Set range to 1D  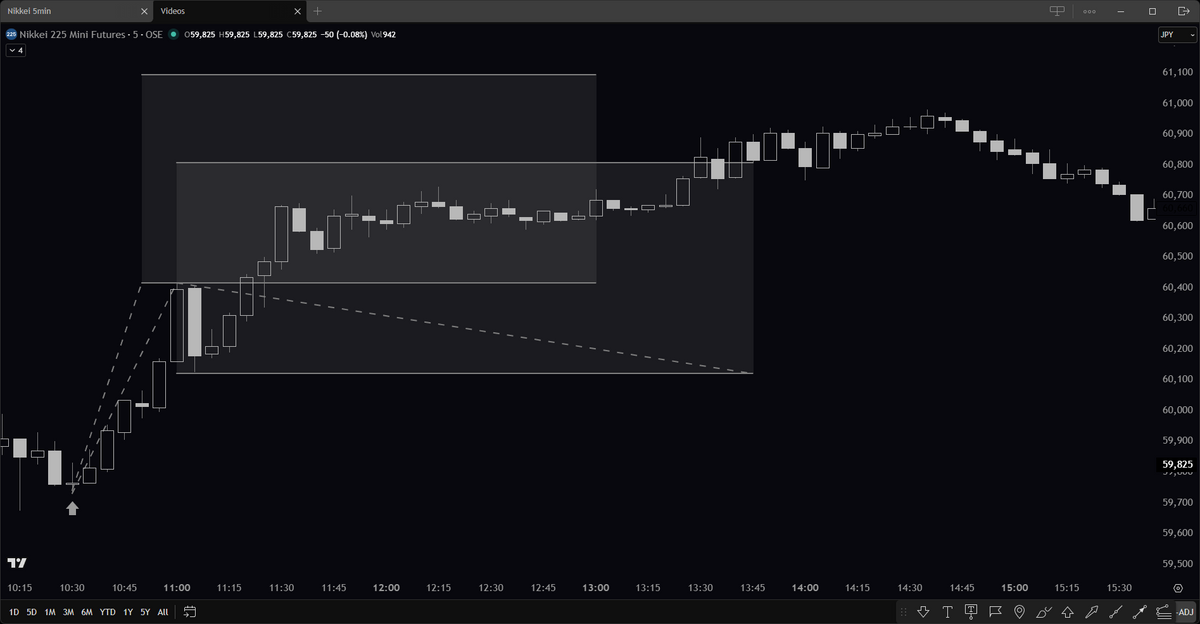[x=14, y=611]
